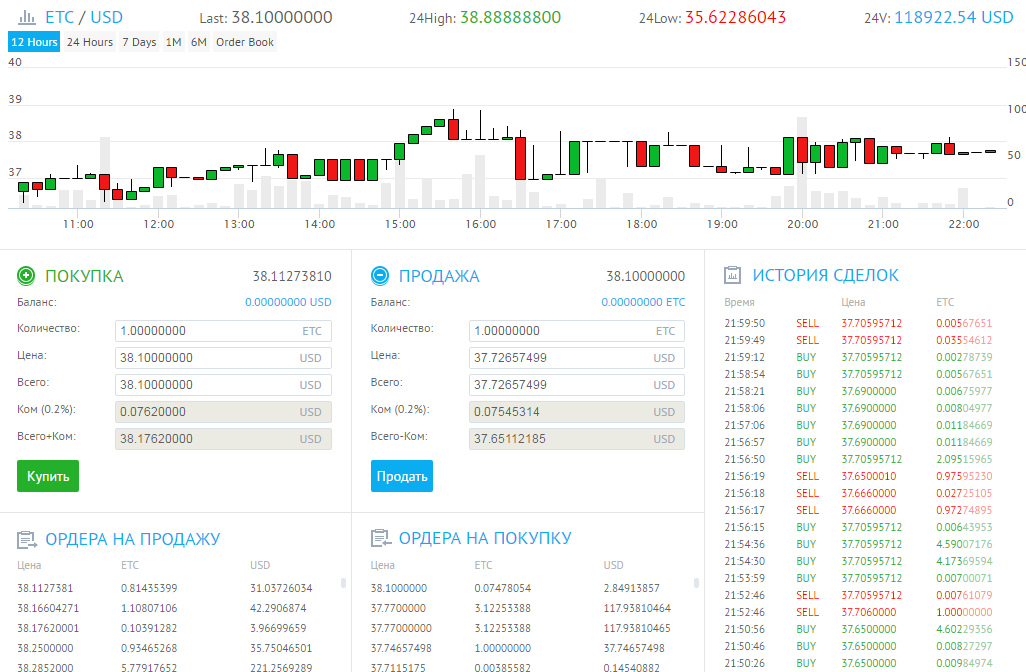Click the blue minus icon beside ПРОДАЖА
This screenshot has width=1026, height=672.
[380, 276]
